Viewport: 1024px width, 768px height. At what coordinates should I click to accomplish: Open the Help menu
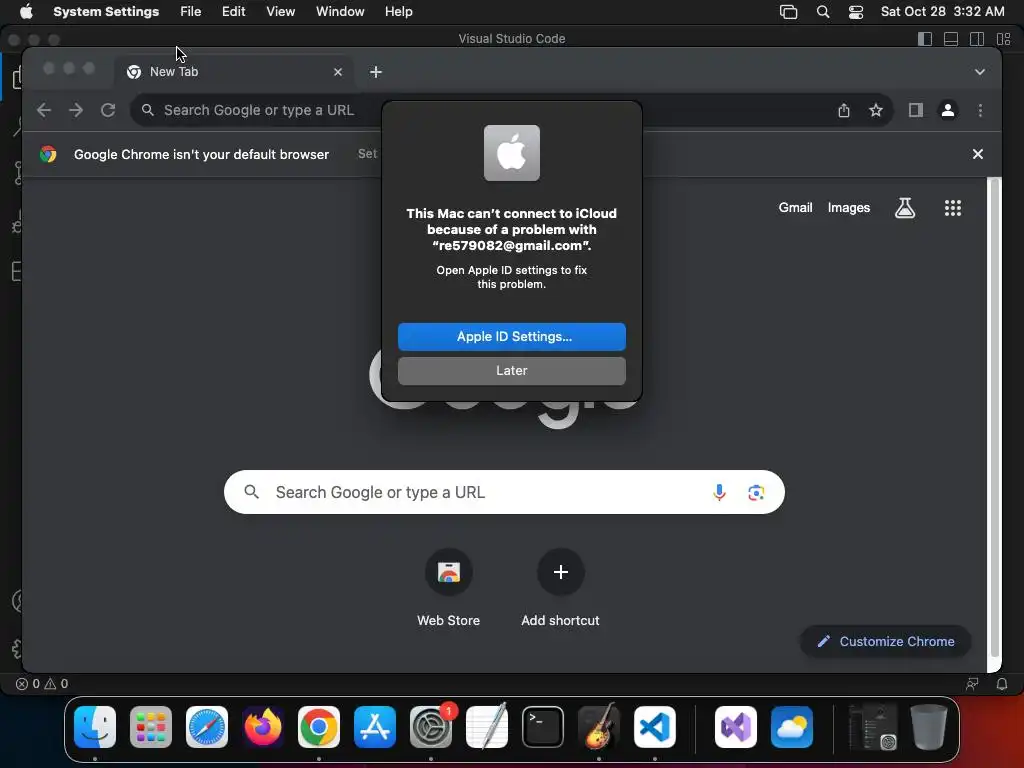(398, 12)
